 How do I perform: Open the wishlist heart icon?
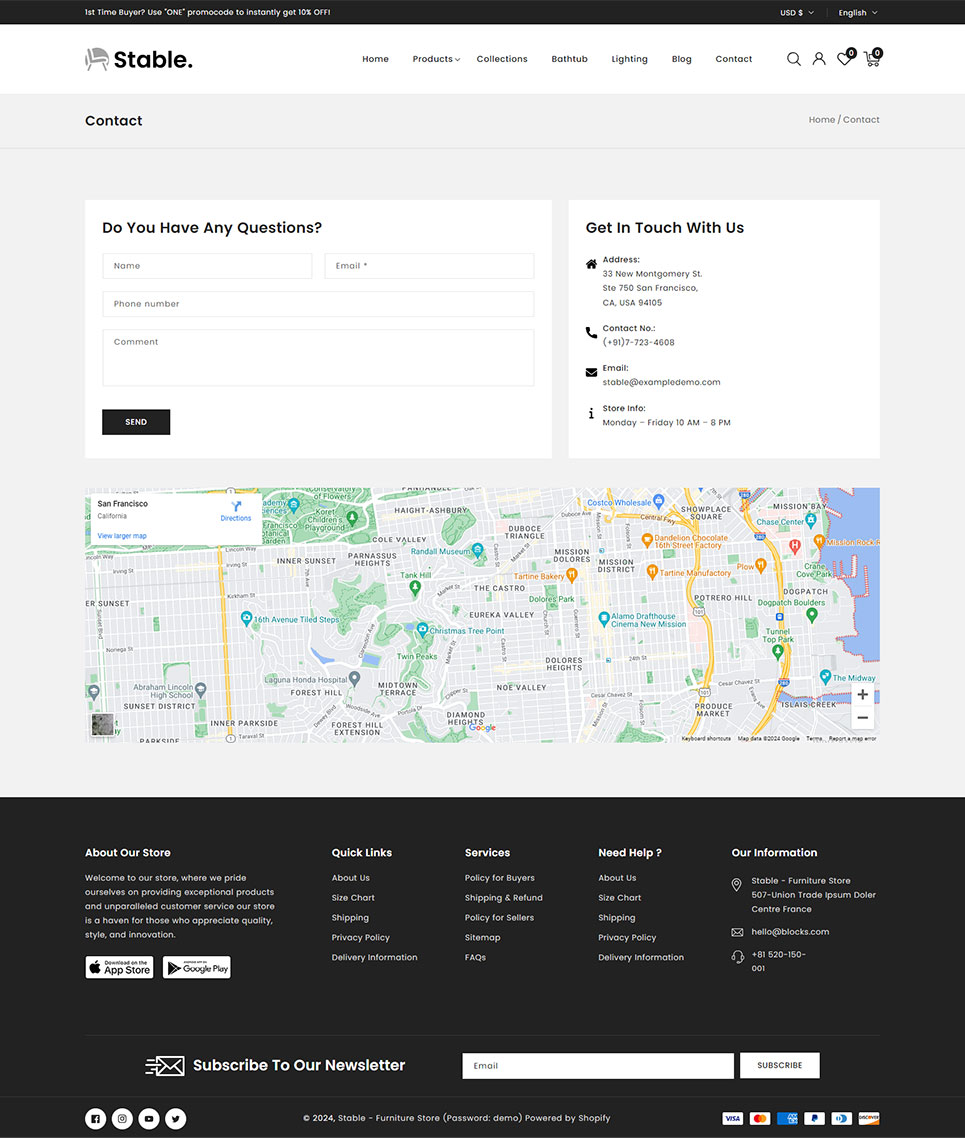[844, 59]
